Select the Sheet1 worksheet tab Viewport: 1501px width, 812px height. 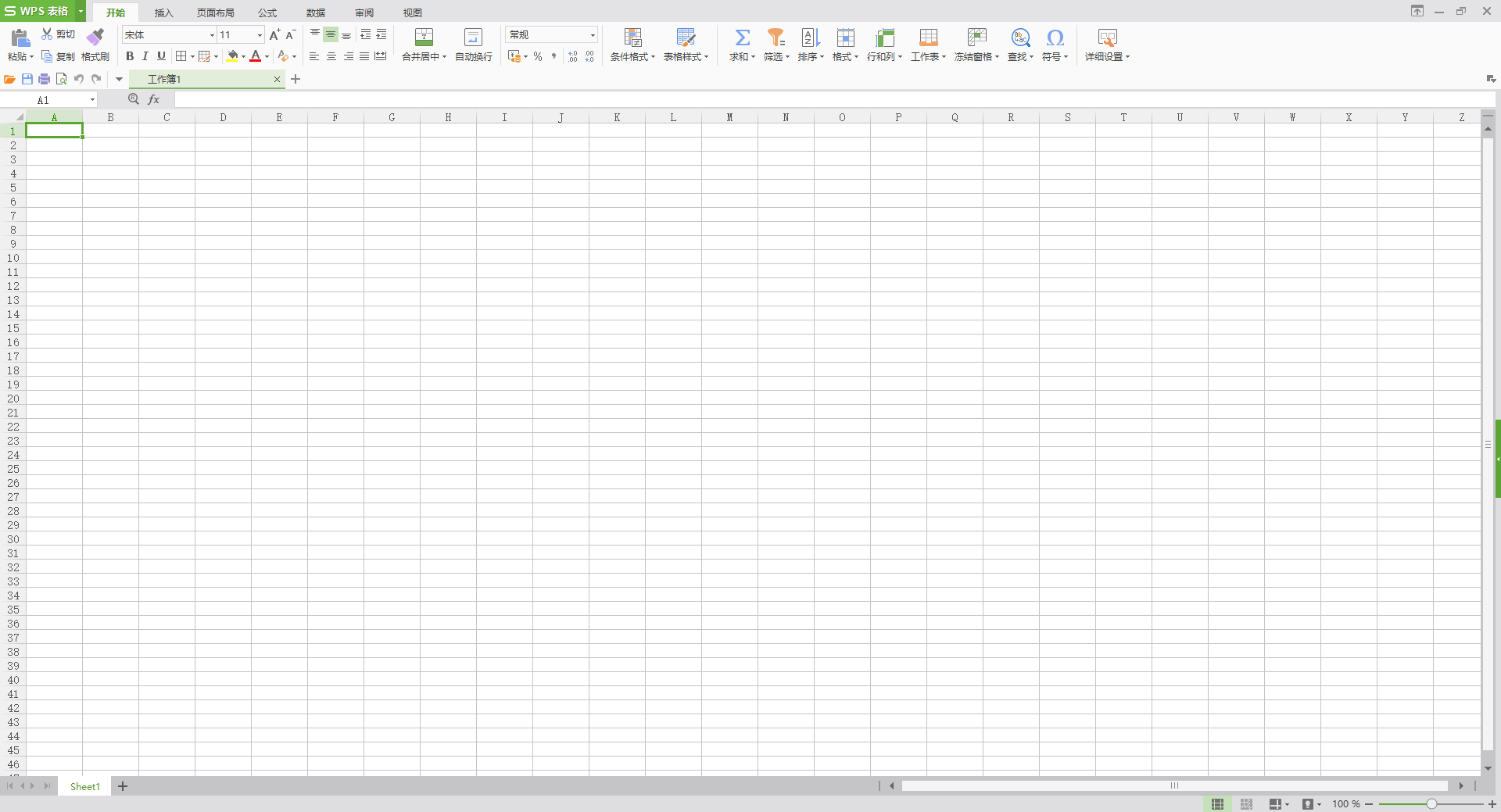(85, 786)
